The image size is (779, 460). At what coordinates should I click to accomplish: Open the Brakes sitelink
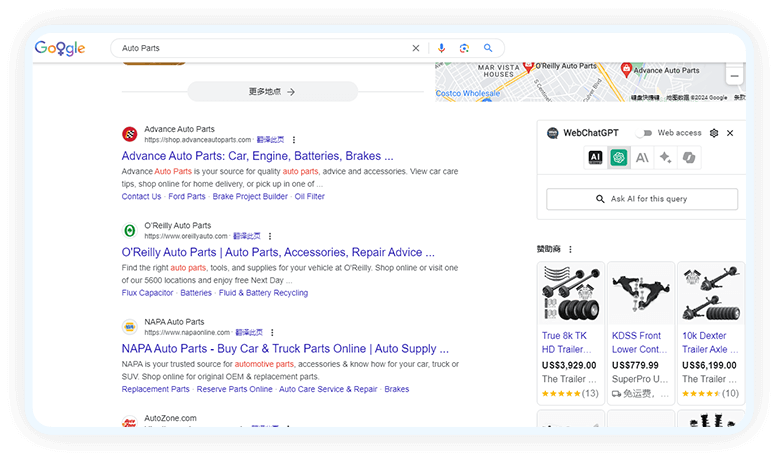tap(396, 389)
